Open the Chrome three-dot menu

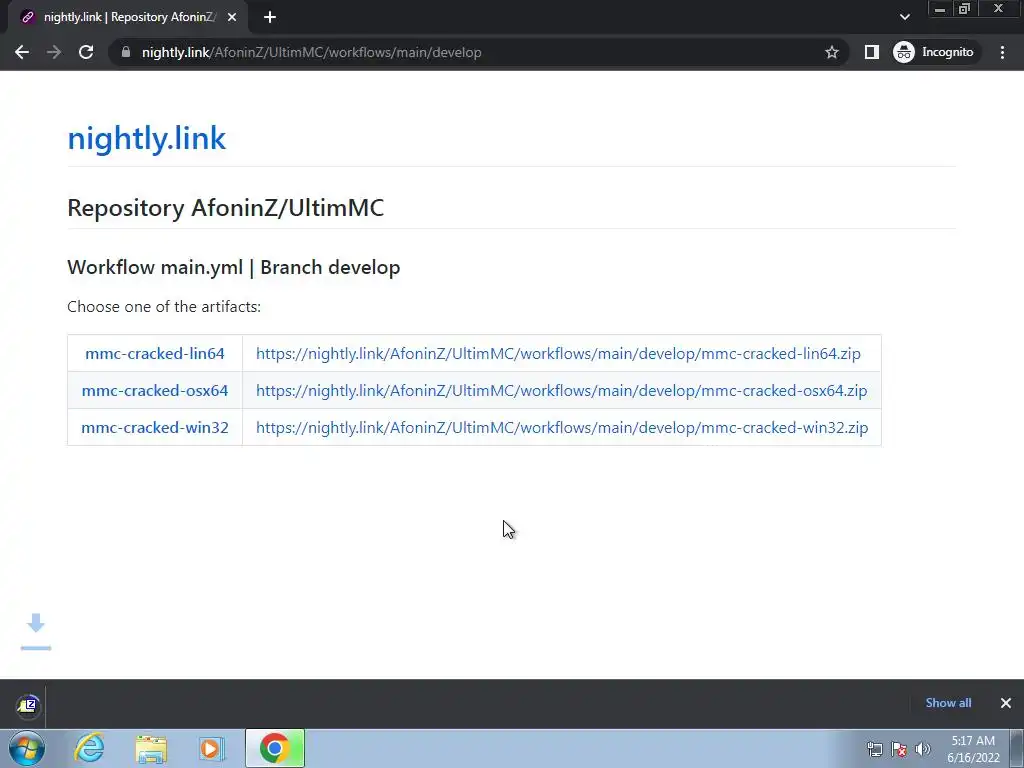point(1002,52)
